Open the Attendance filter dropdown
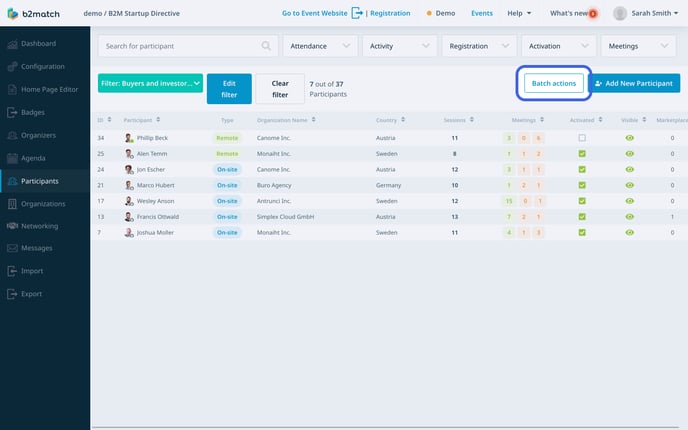The image size is (688, 430). (x=320, y=46)
